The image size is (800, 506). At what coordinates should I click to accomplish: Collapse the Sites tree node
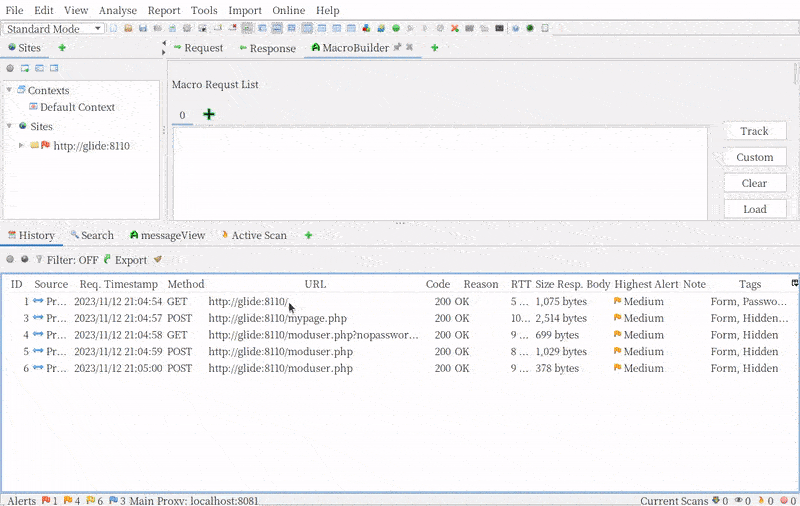coord(9,125)
